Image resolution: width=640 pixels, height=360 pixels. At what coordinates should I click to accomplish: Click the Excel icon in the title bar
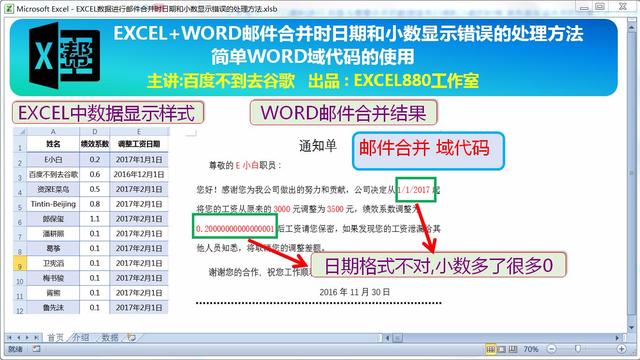(9, 8)
